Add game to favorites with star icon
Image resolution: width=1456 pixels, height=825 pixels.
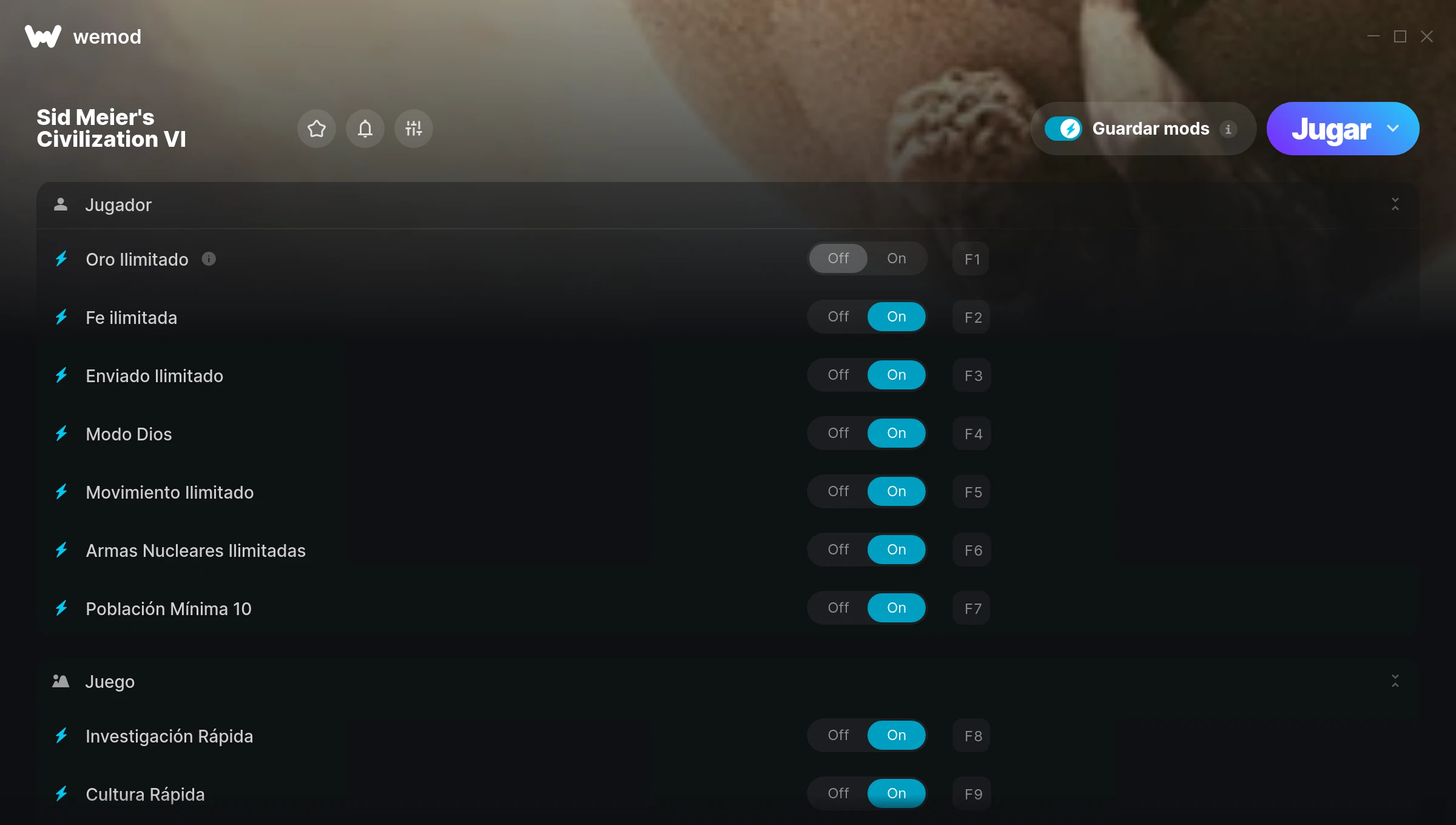click(x=317, y=129)
